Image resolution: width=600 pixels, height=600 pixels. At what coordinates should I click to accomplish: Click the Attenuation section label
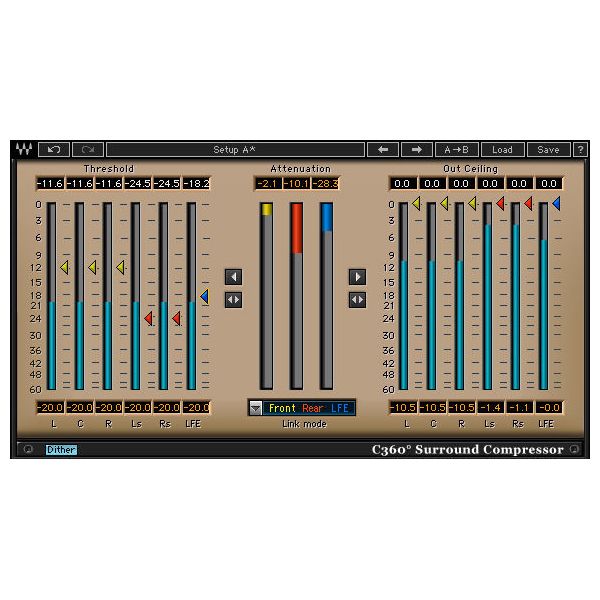(x=300, y=169)
